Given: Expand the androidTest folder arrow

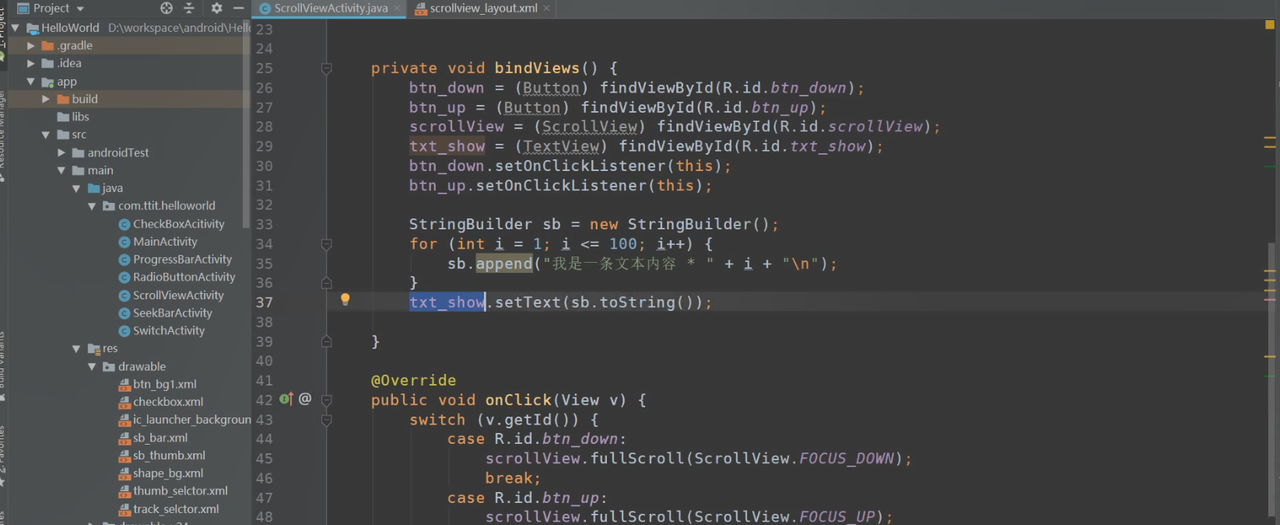Looking at the screenshot, I should coord(61,153).
